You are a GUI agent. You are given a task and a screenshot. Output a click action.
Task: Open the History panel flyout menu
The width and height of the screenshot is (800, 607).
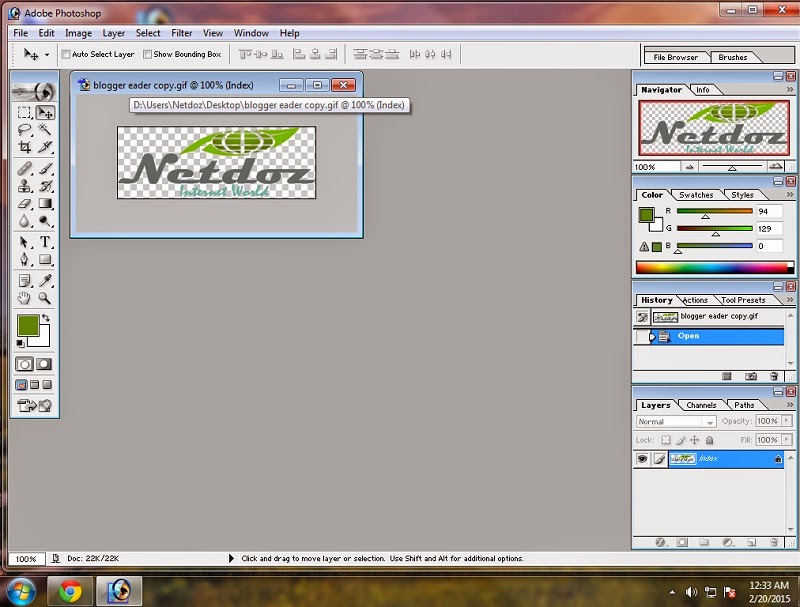pyautogui.click(x=790, y=300)
